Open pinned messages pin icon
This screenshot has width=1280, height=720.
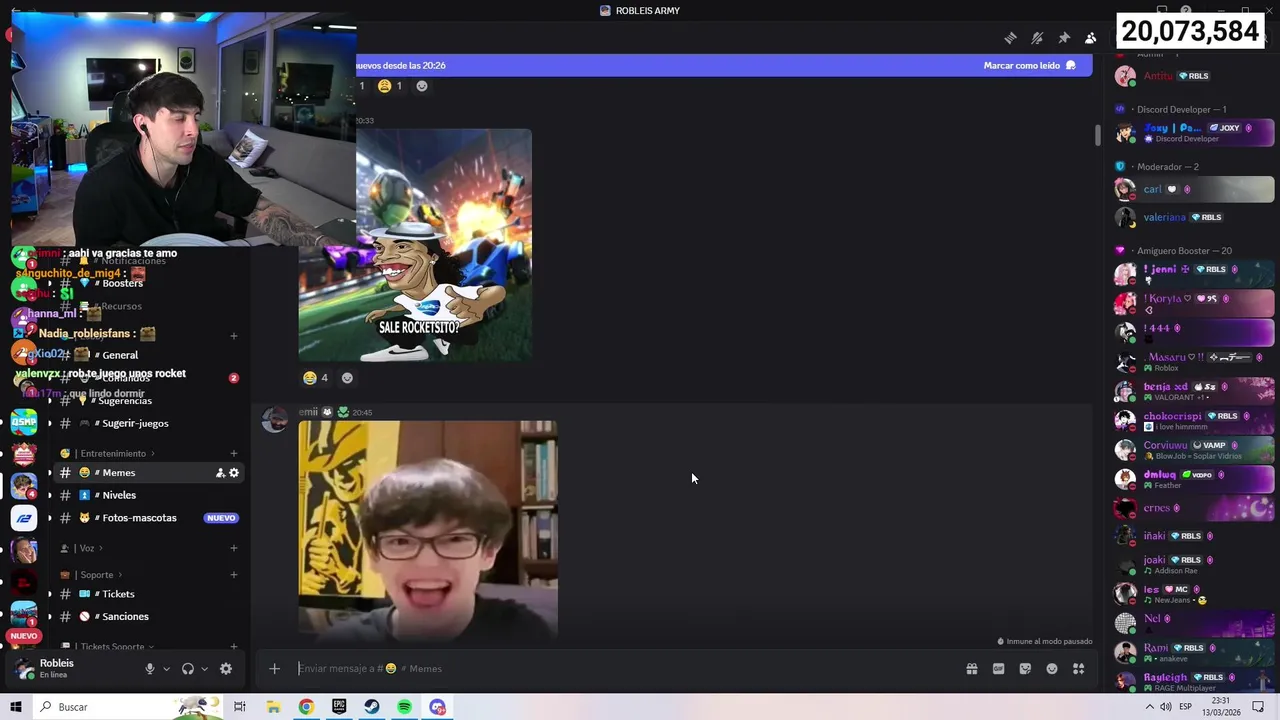[1064, 38]
